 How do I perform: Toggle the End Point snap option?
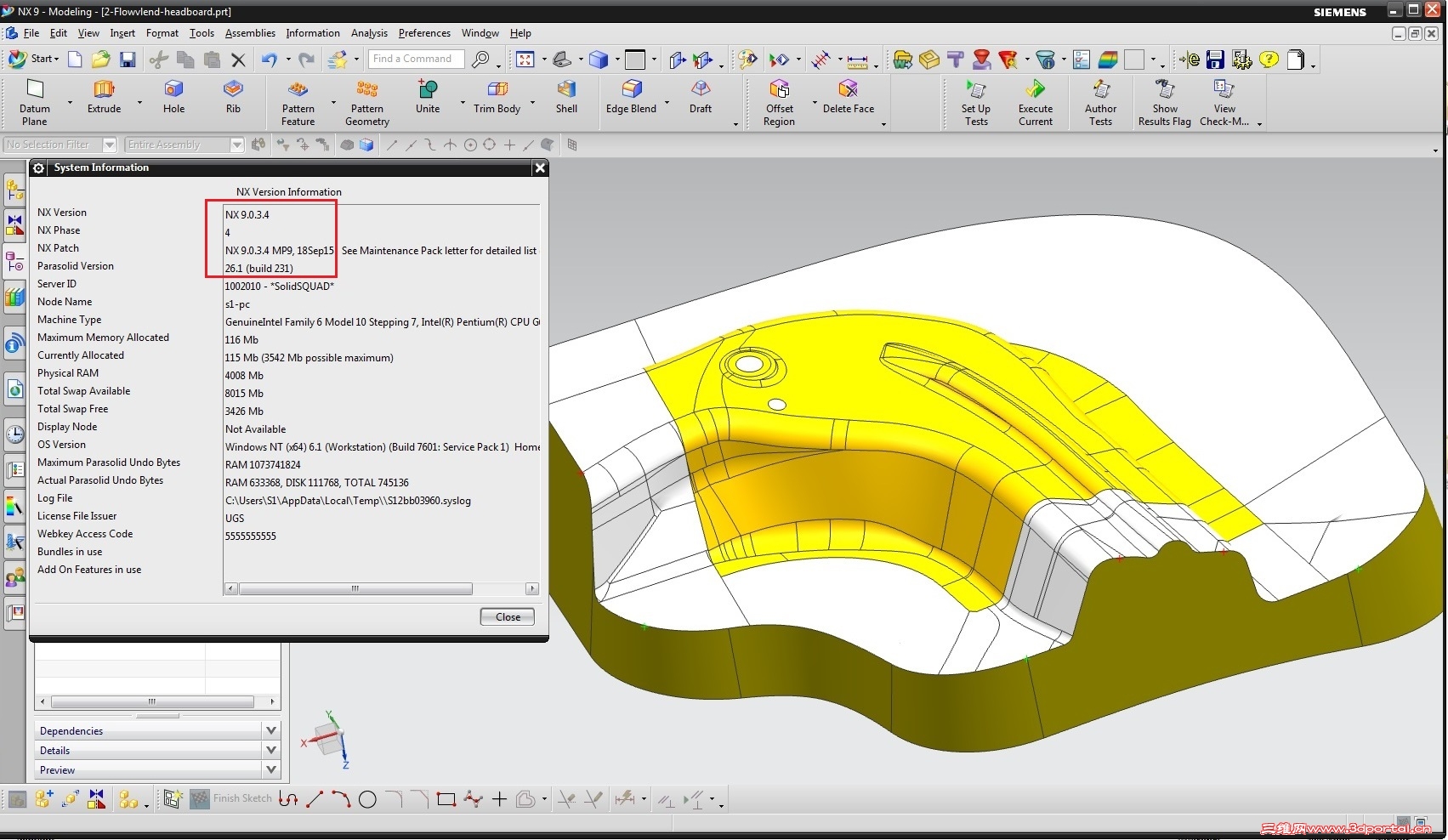click(392, 145)
